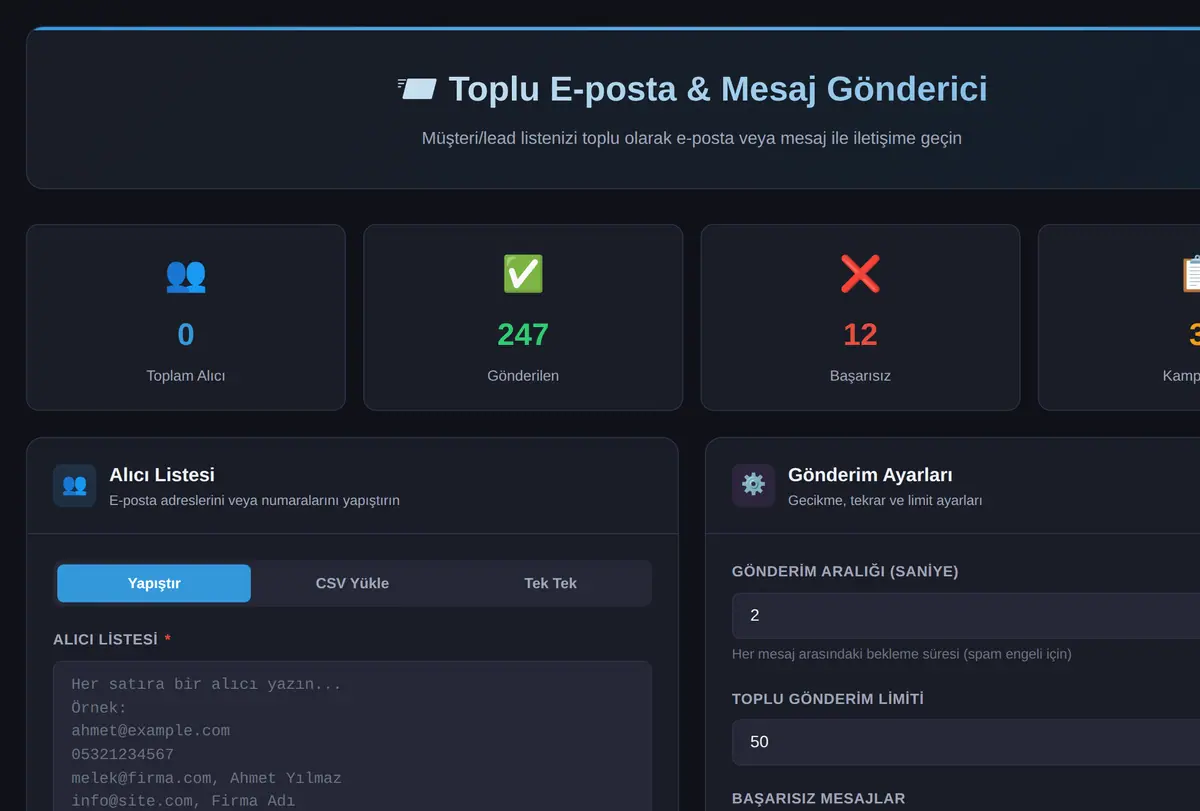Click the Gönderim Aralığı seconds field

point(966,615)
